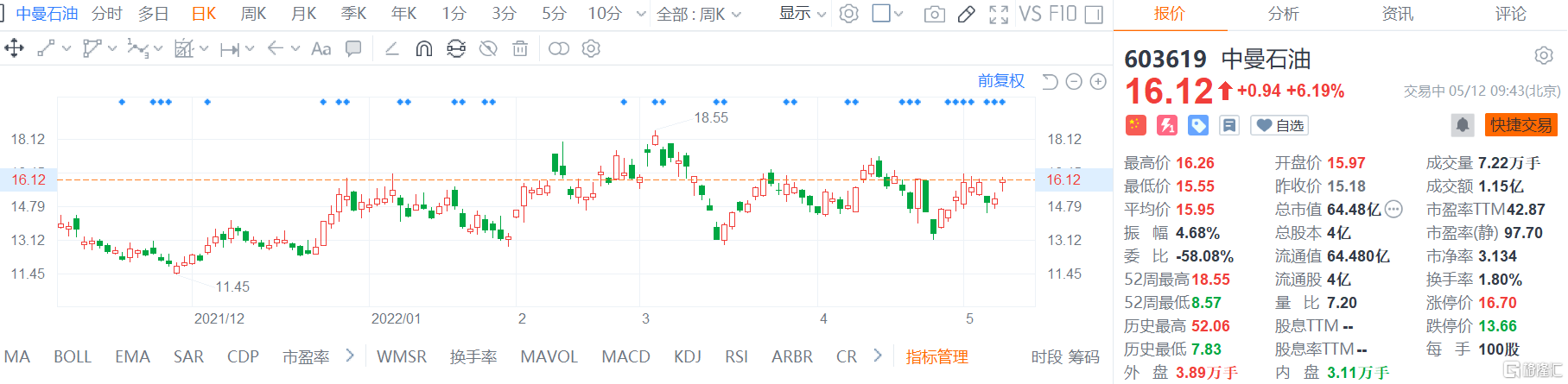Open the 快捷交易 quick trade button
This screenshot has width=1568, height=384.
tap(1521, 125)
